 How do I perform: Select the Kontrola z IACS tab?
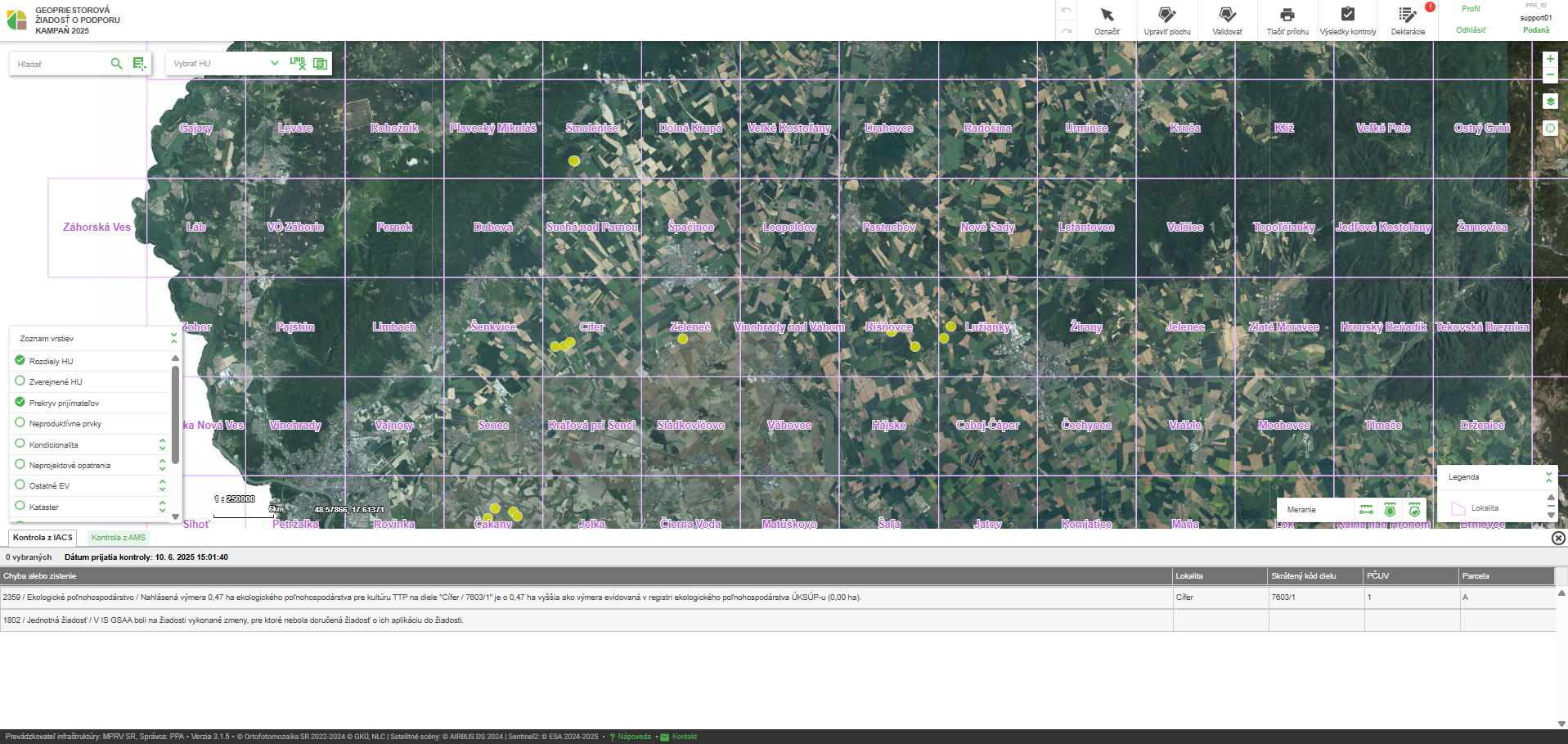coord(43,538)
